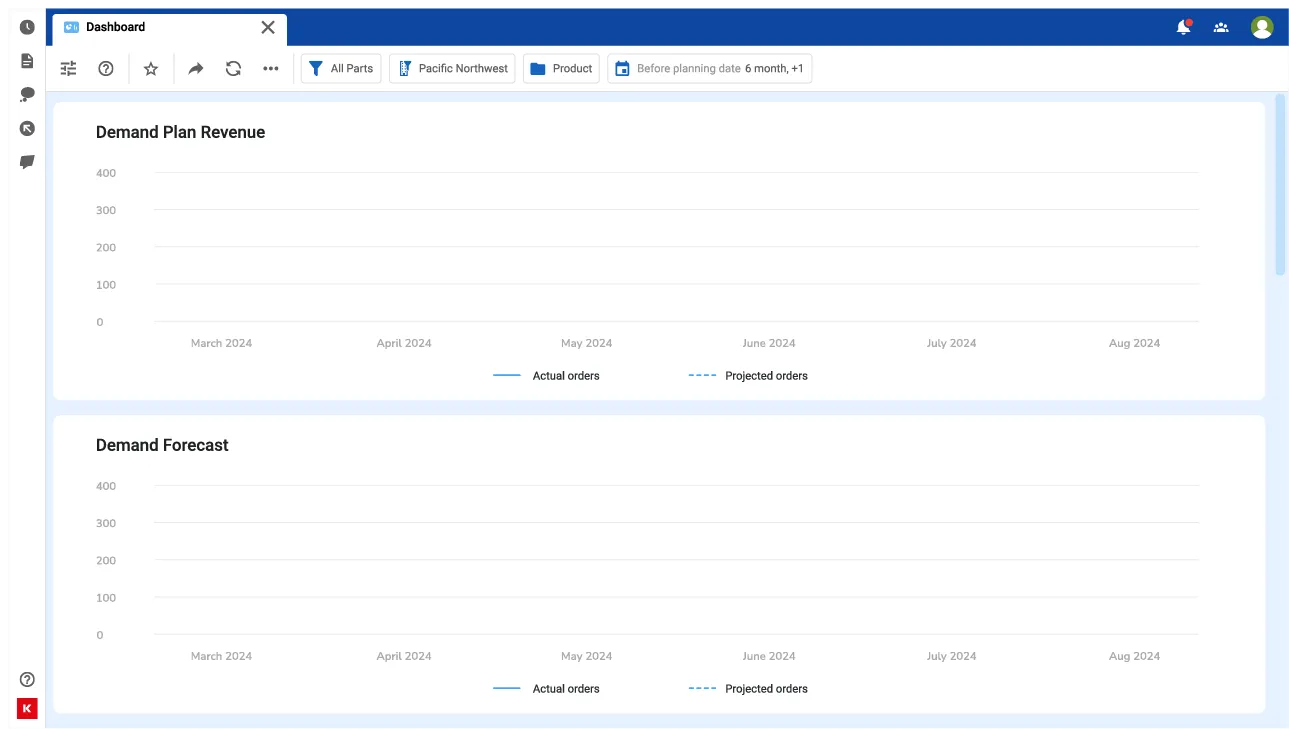The height and width of the screenshot is (738, 1298).
Task: Click June 2024 label in Demand Plan Revenue
Action: (x=769, y=343)
